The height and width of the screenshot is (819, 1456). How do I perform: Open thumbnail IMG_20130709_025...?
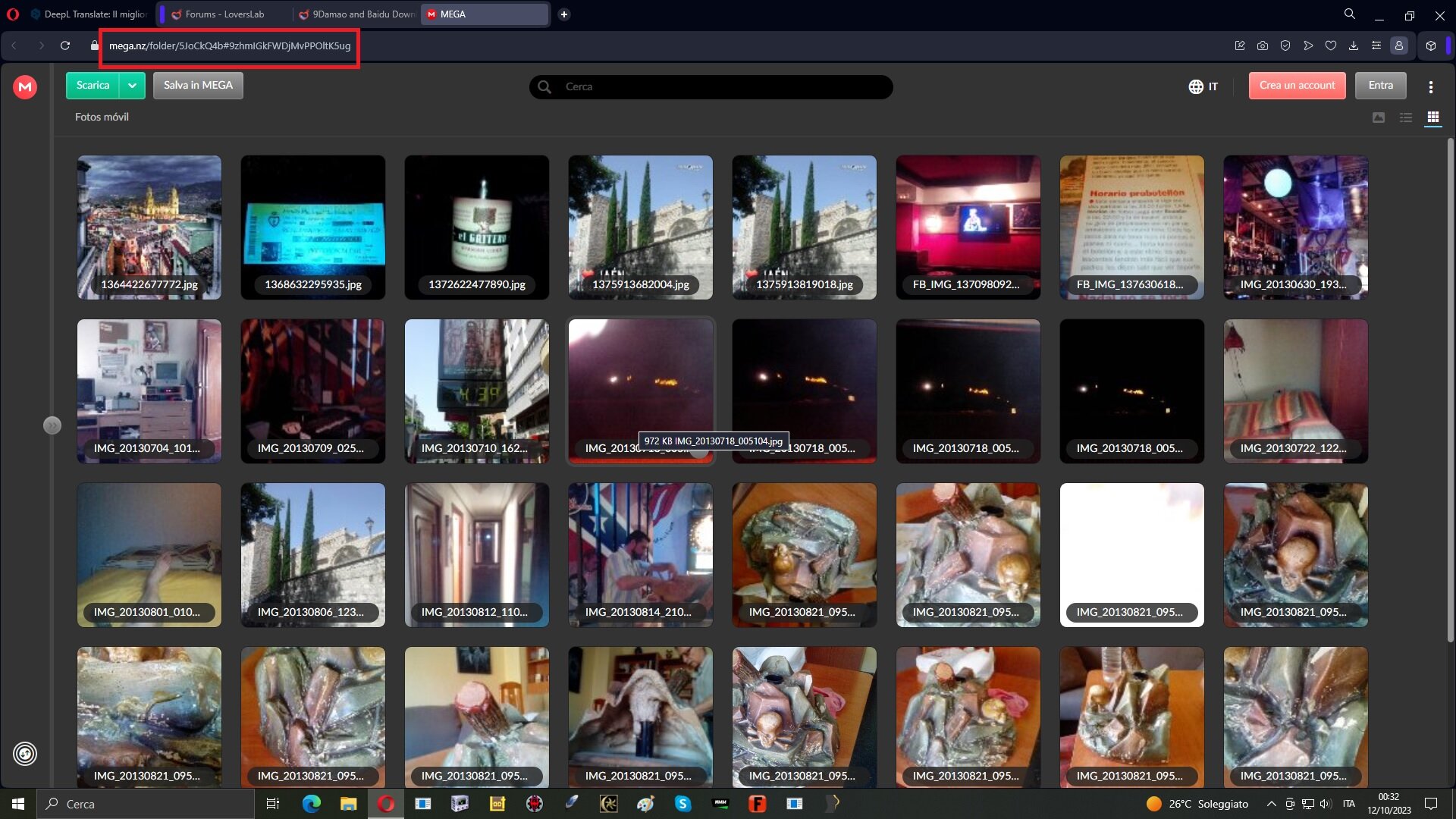pos(313,391)
